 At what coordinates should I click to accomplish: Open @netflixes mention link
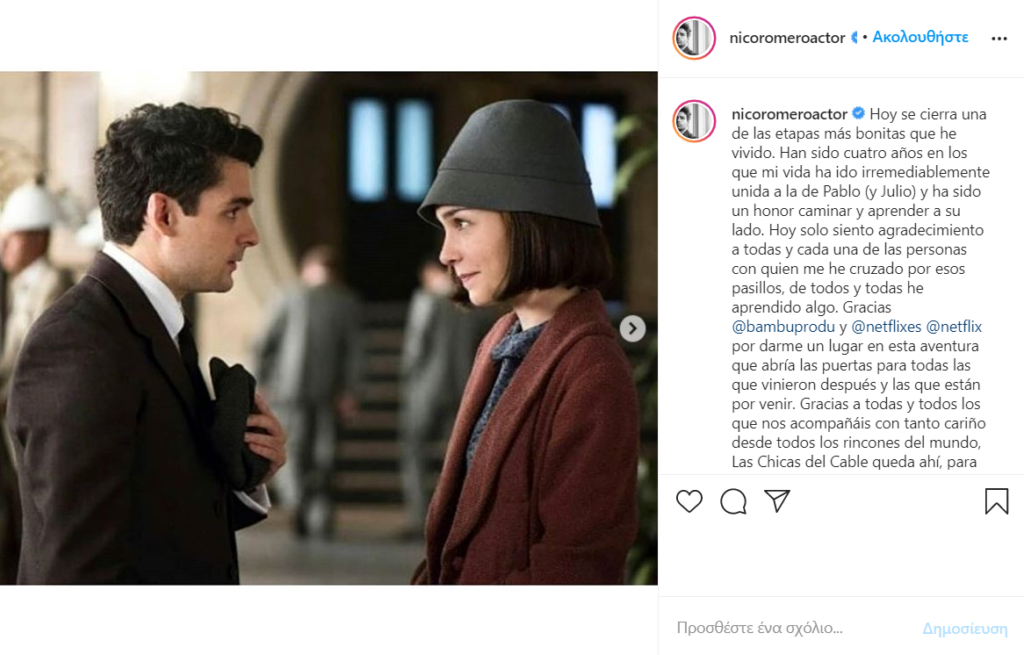pyautogui.click(x=886, y=327)
